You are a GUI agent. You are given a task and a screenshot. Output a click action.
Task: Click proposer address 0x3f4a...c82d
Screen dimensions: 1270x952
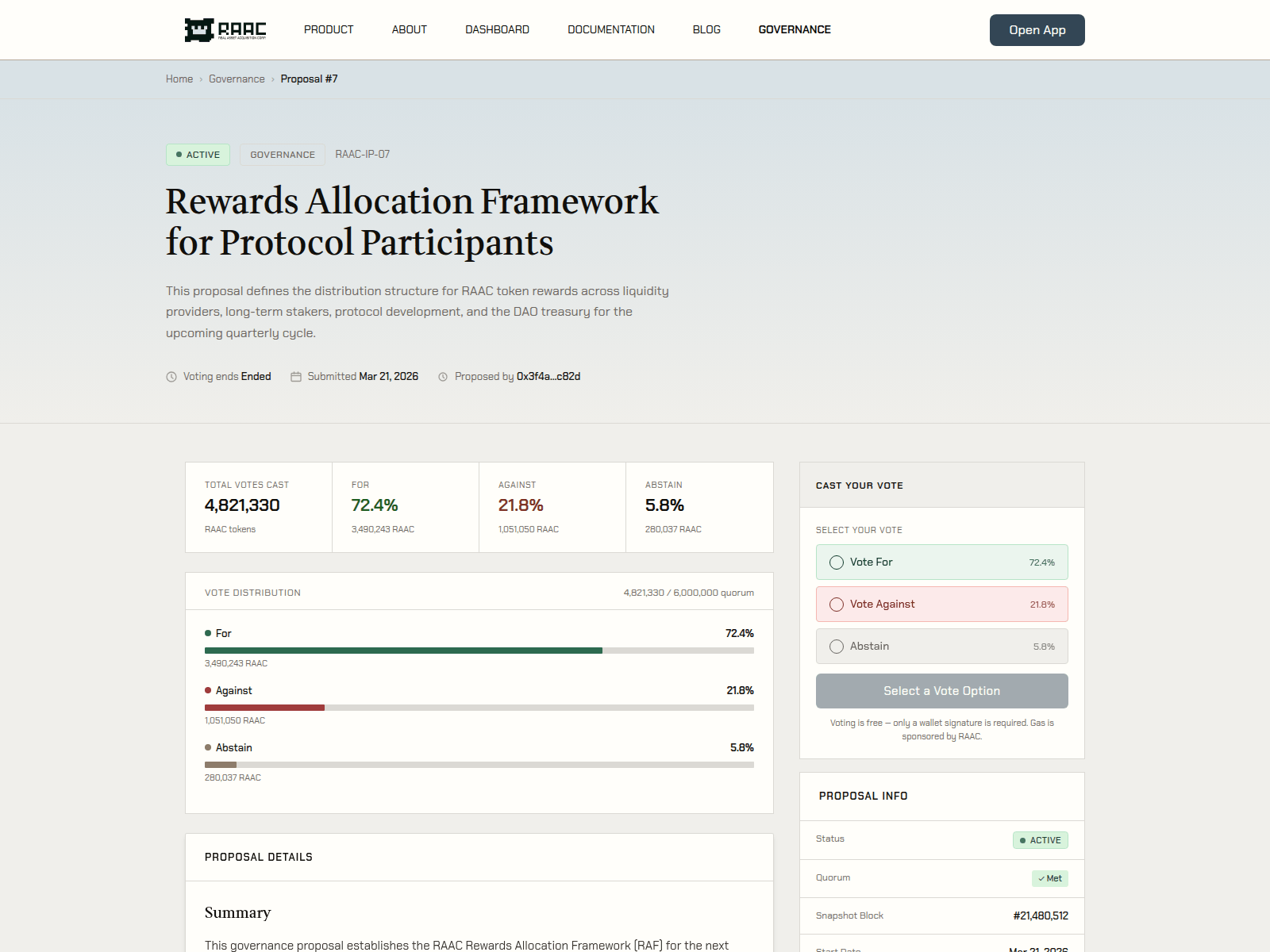coord(548,377)
